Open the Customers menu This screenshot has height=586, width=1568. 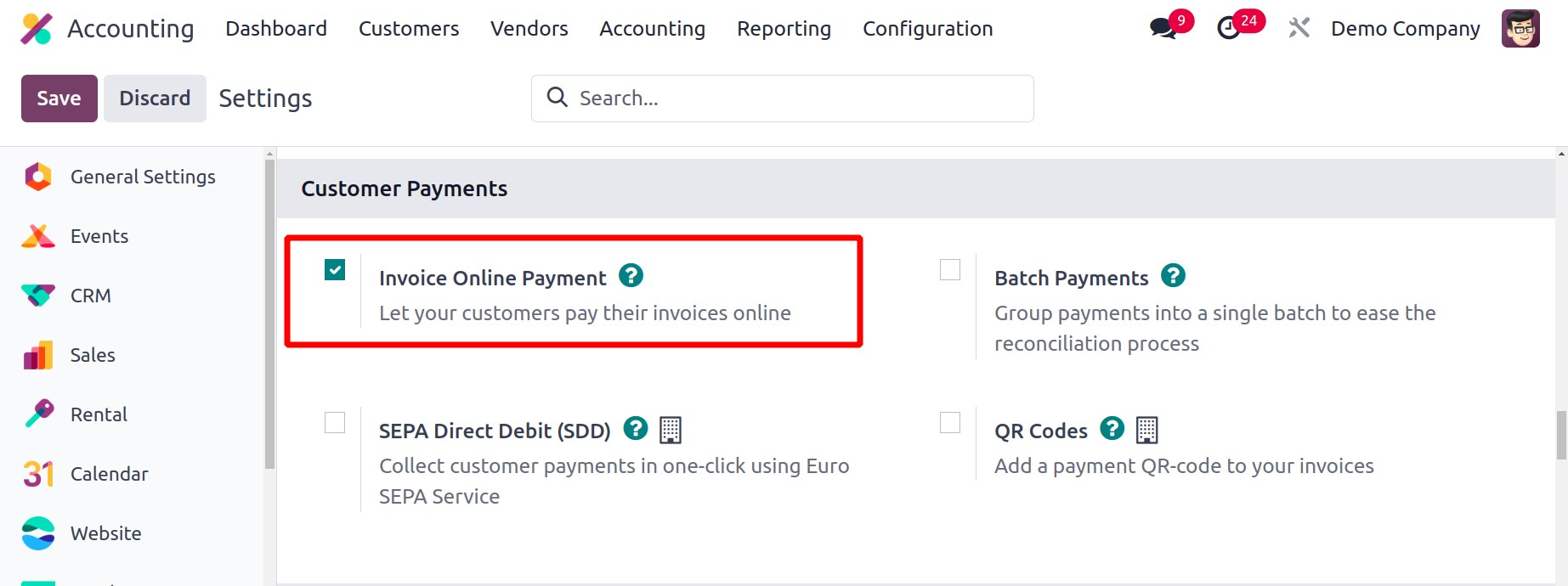[409, 29]
